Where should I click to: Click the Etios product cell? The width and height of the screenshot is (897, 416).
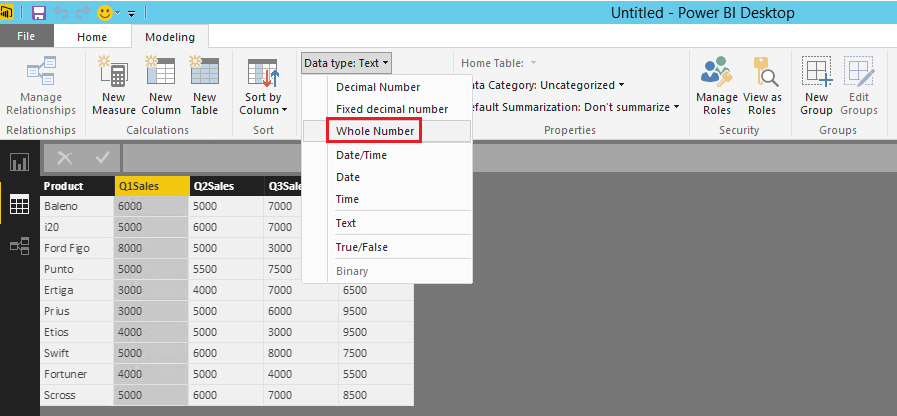pyautogui.click(x=77, y=332)
